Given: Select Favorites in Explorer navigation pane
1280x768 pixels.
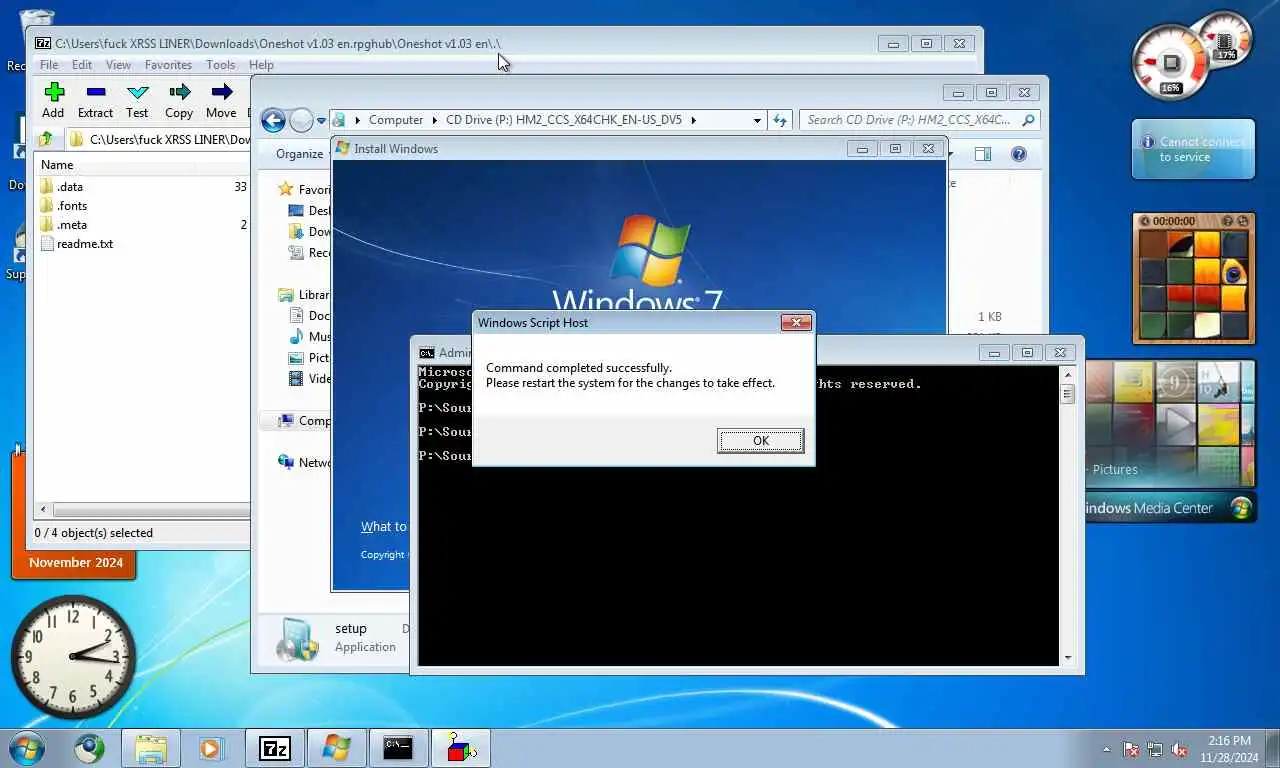Looking at the screenshot, I should (x=305, y=190).
